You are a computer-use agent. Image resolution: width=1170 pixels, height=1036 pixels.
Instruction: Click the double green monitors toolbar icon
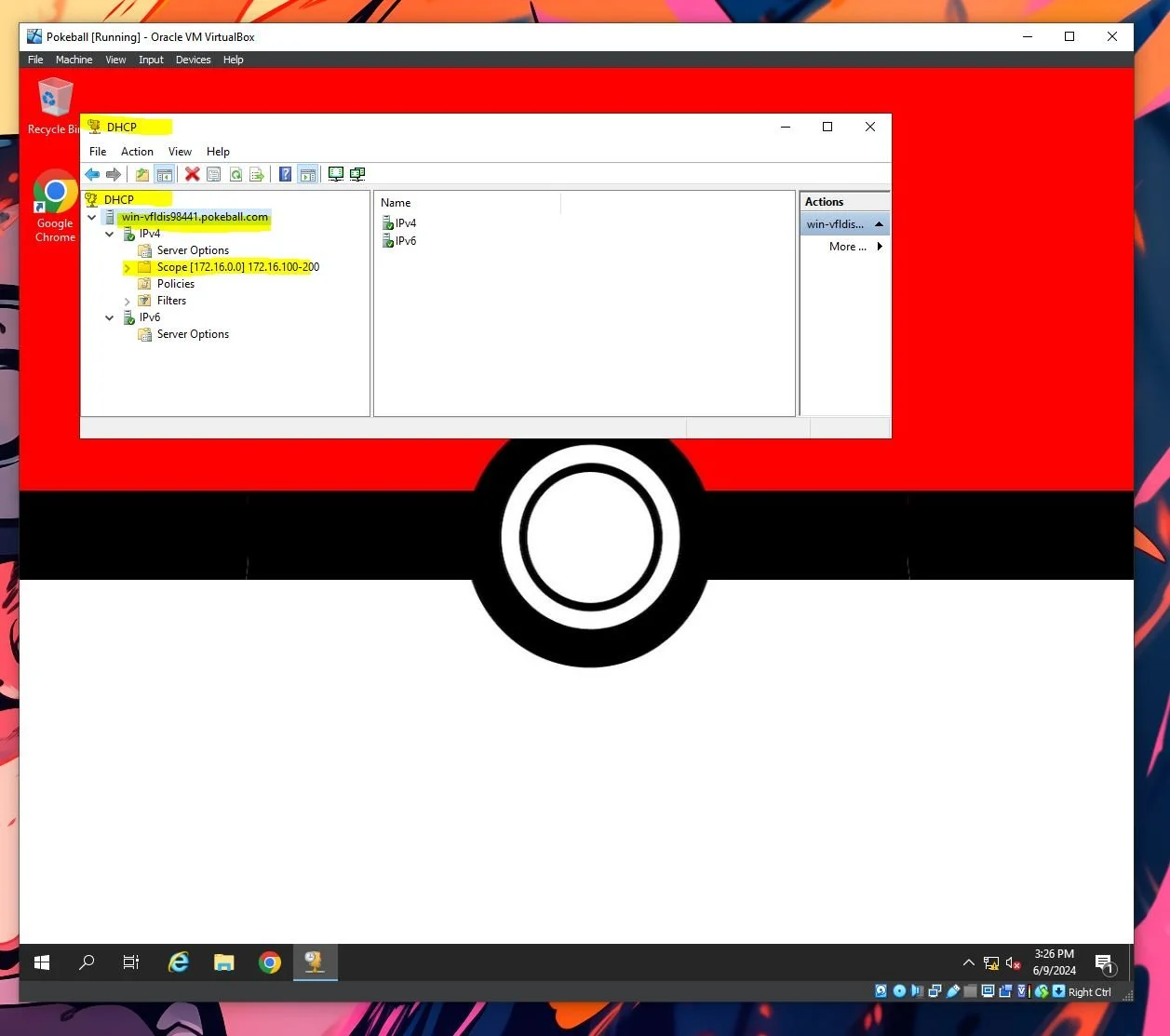(x=356, y=174)
